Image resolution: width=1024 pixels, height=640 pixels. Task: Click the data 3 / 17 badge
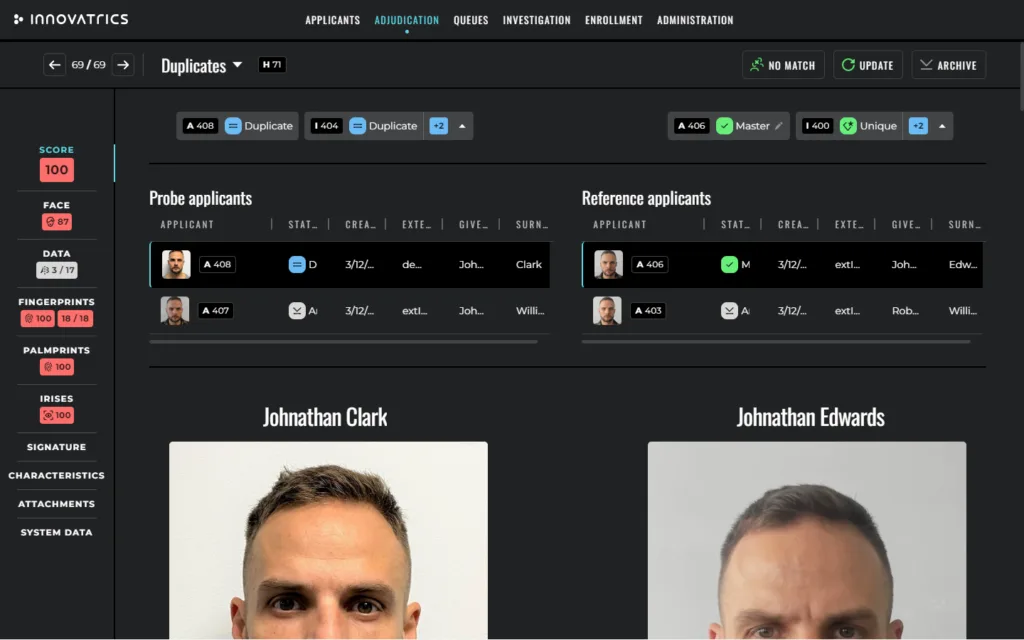[57, 270]
